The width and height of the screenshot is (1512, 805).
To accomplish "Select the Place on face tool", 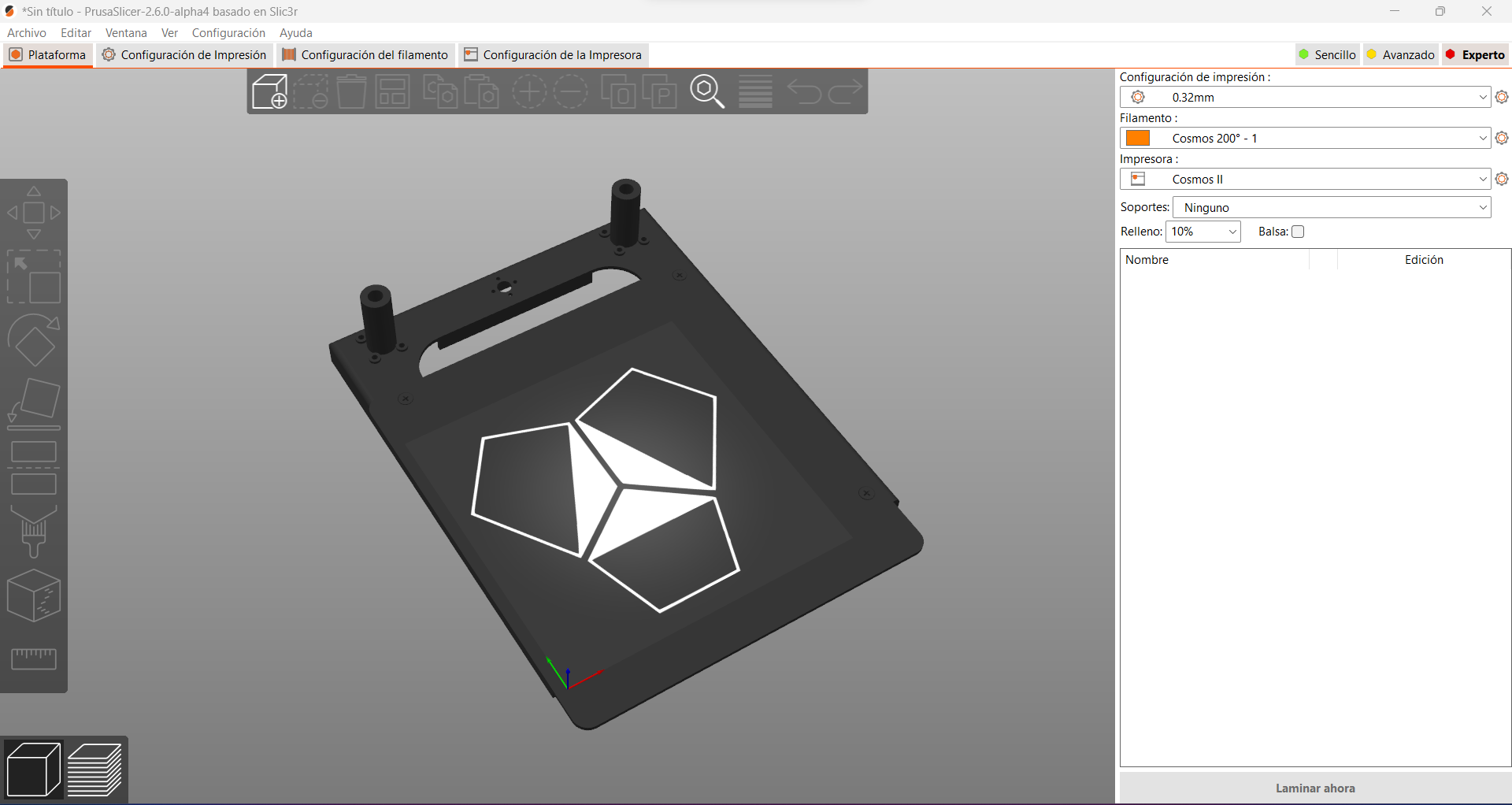I will [34, 404].
